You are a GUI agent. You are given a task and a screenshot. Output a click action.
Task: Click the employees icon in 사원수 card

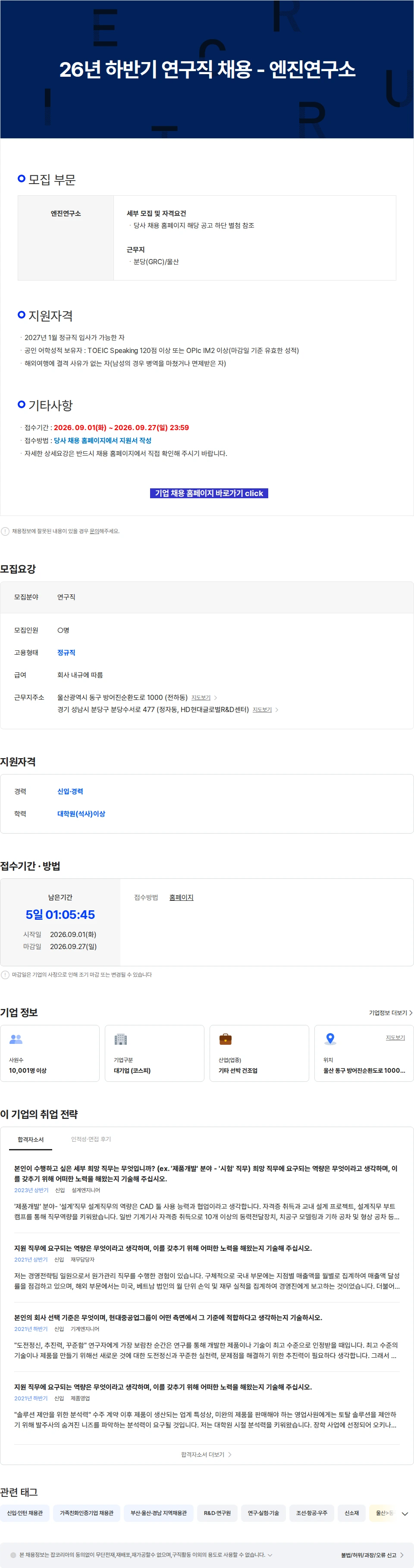point(16,1039)
